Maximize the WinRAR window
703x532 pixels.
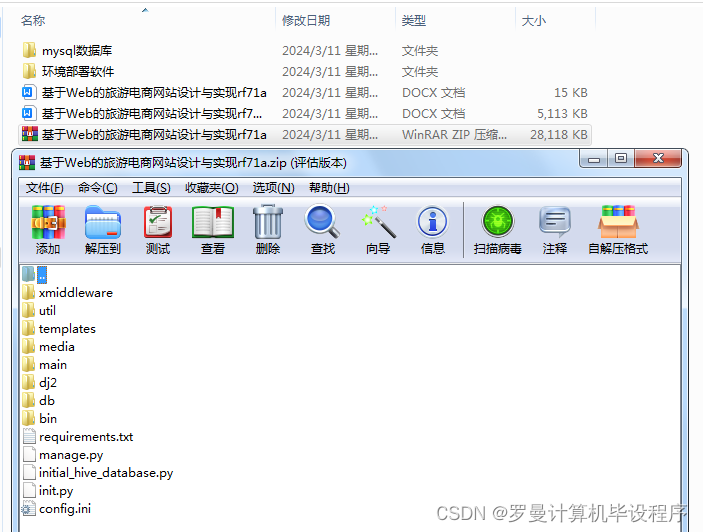click(x=621, y=159)
